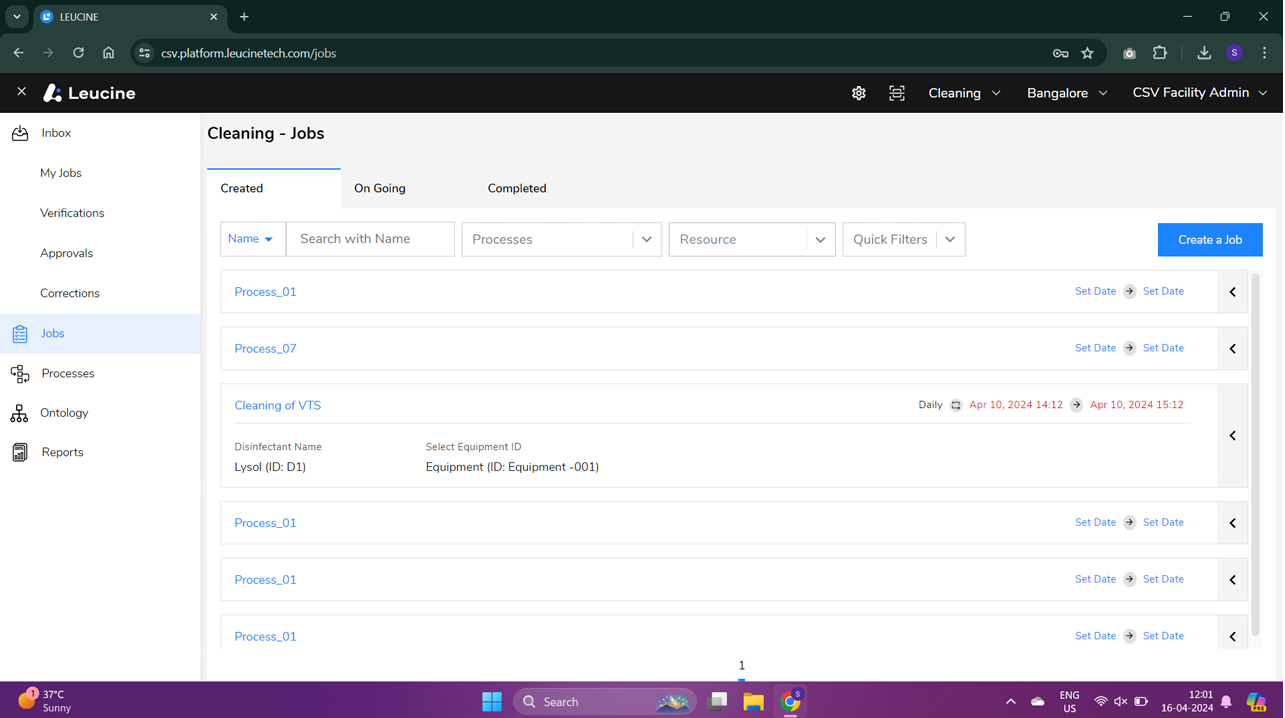Click the Create a Job button
The height and width of the screenshot is (718, 1285).
coord(1210,240)
